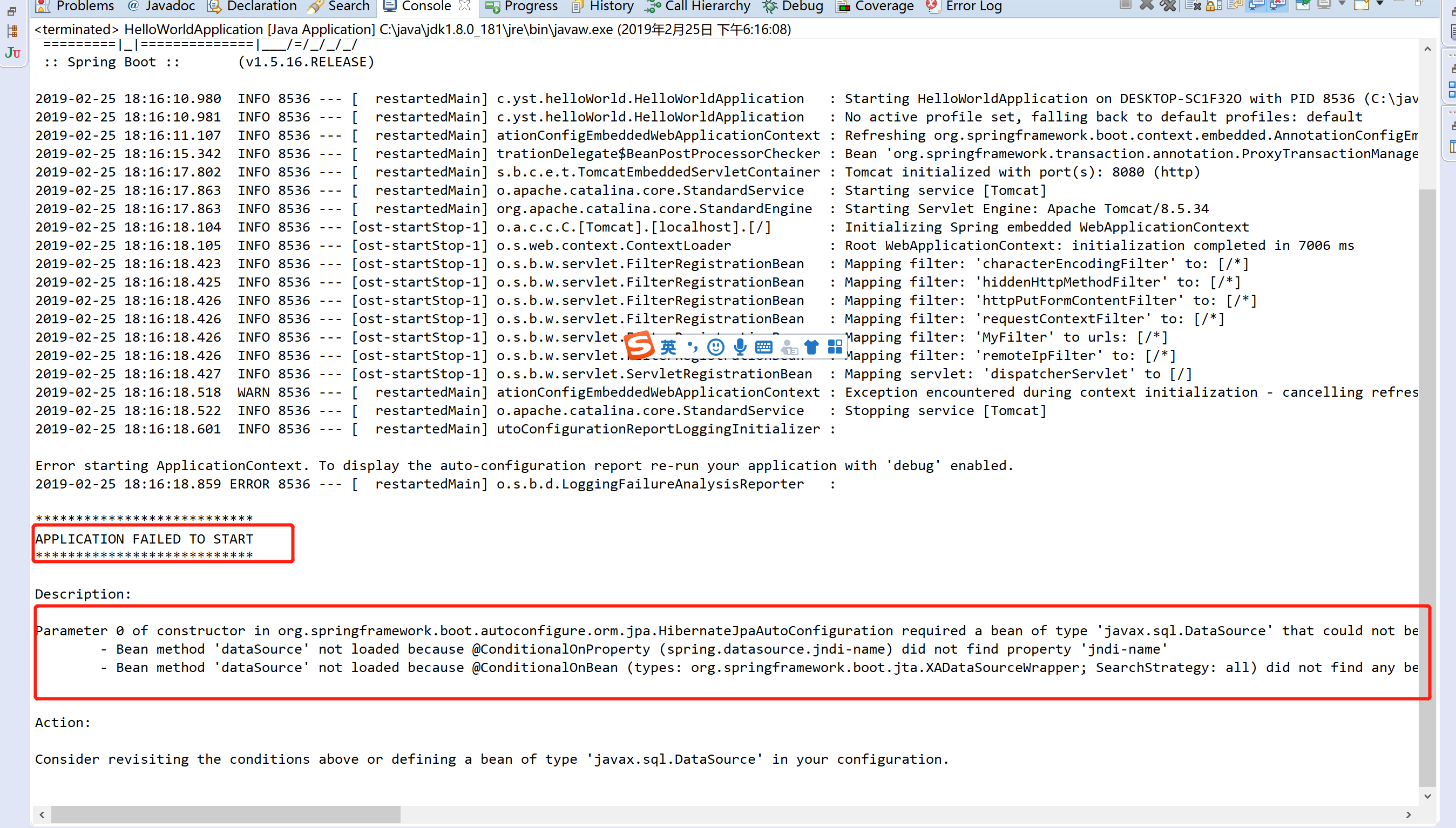
Task: Expand Open Console dropdown arrow
Action: pyautogui.click(x=1379, y=4)
